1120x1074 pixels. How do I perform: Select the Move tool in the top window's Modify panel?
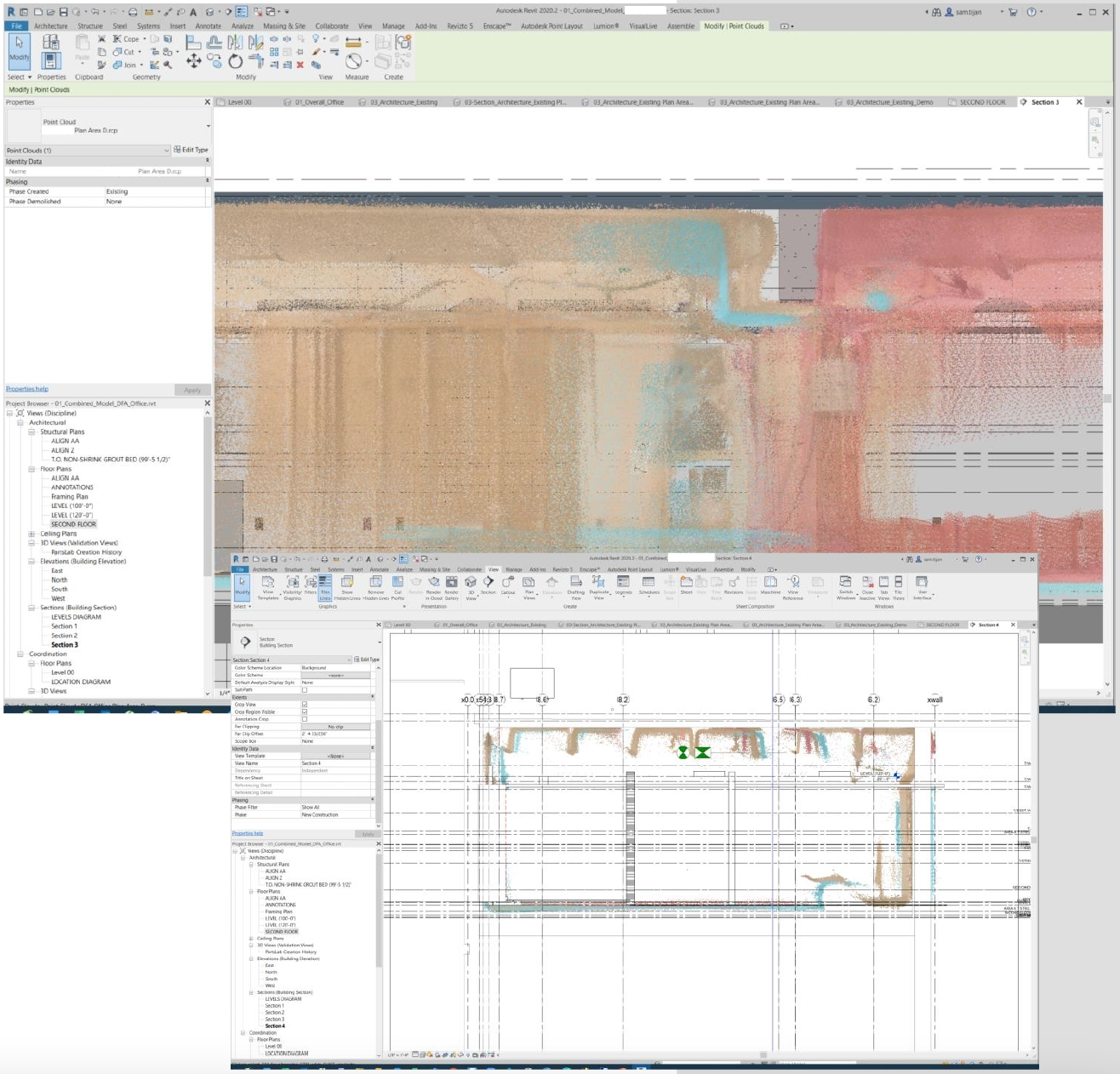194,60
